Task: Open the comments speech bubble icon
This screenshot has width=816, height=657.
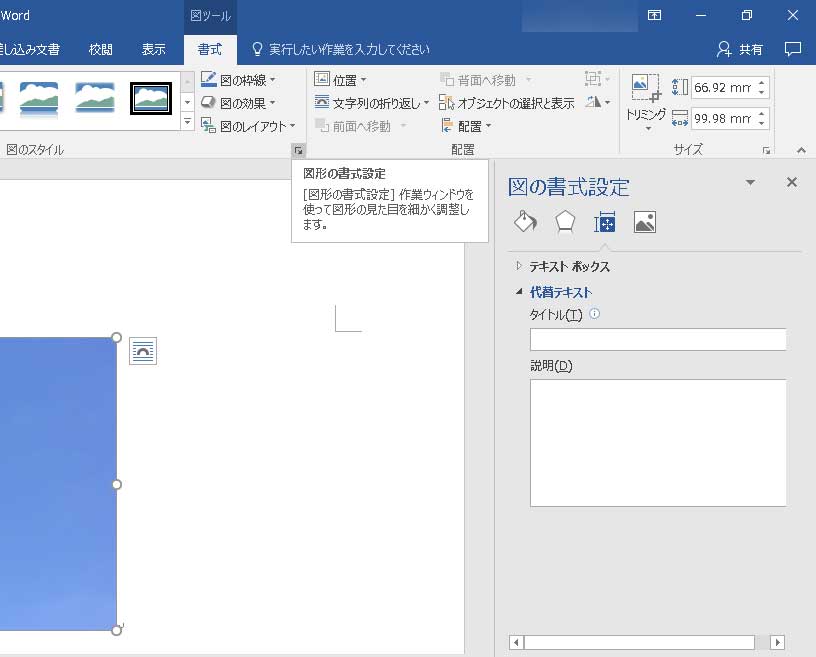Action: (793, 49)
